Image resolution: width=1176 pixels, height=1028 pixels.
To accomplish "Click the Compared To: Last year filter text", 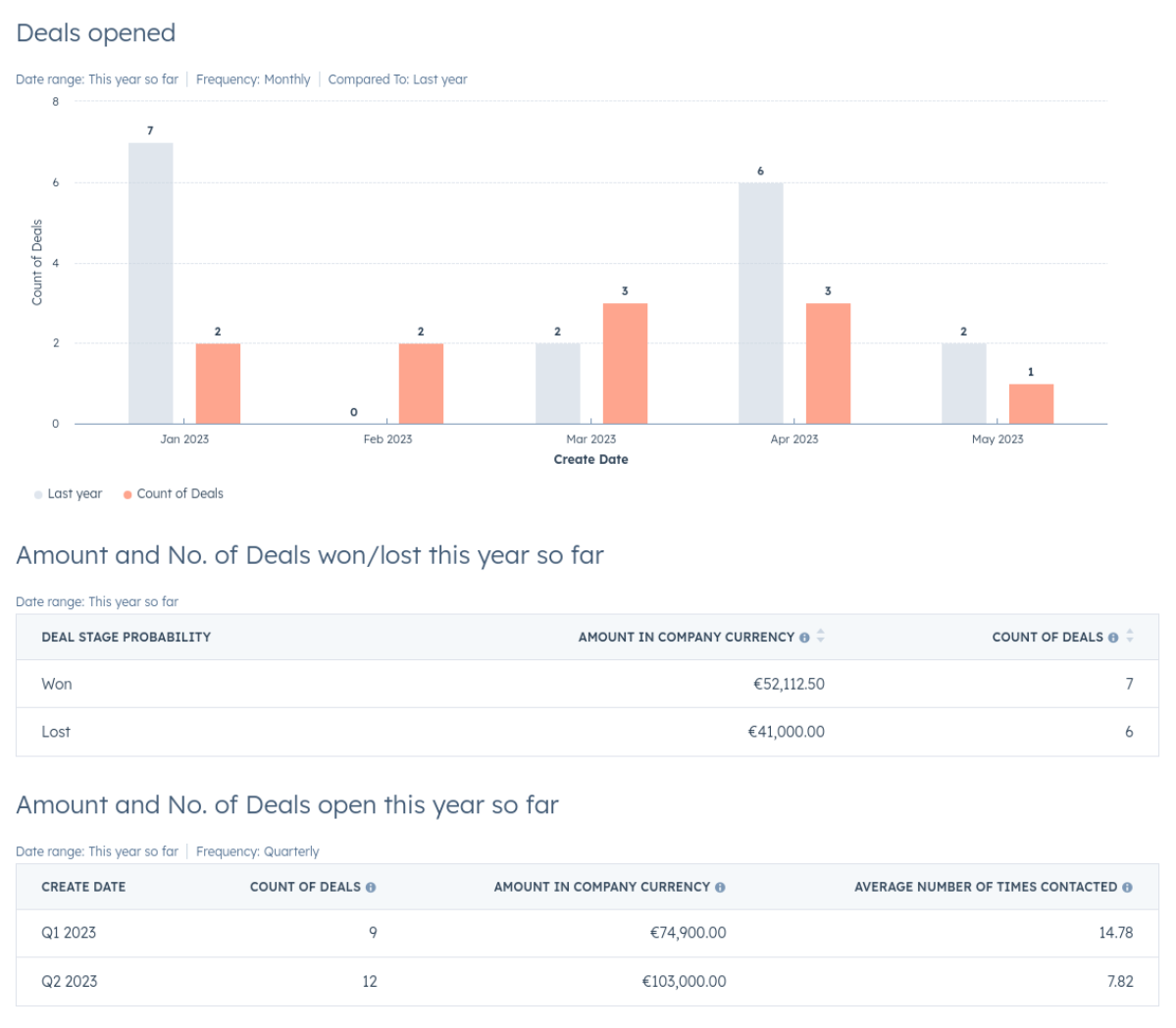I will point(397,79).
